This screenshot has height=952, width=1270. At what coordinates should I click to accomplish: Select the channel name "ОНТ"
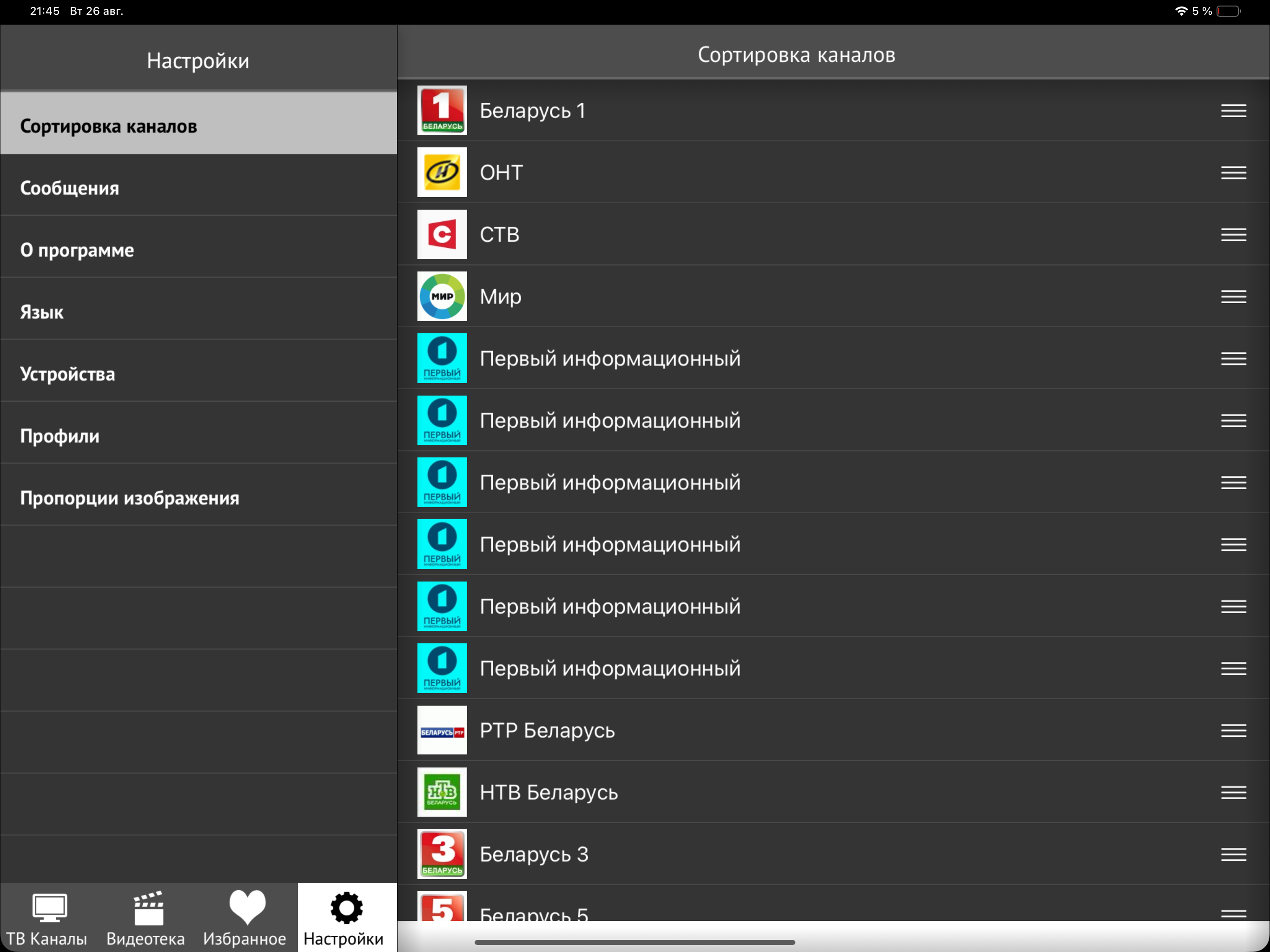tap(501, 173)
